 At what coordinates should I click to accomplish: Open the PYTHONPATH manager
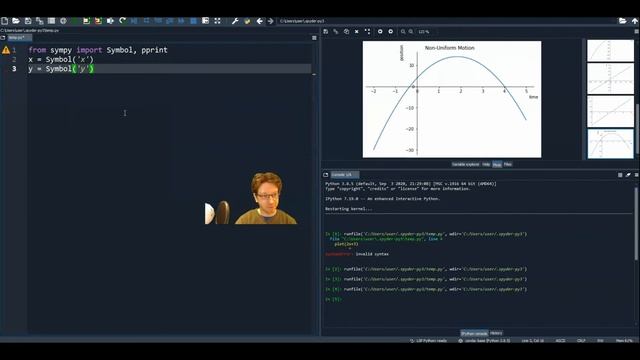coord(247,21)
